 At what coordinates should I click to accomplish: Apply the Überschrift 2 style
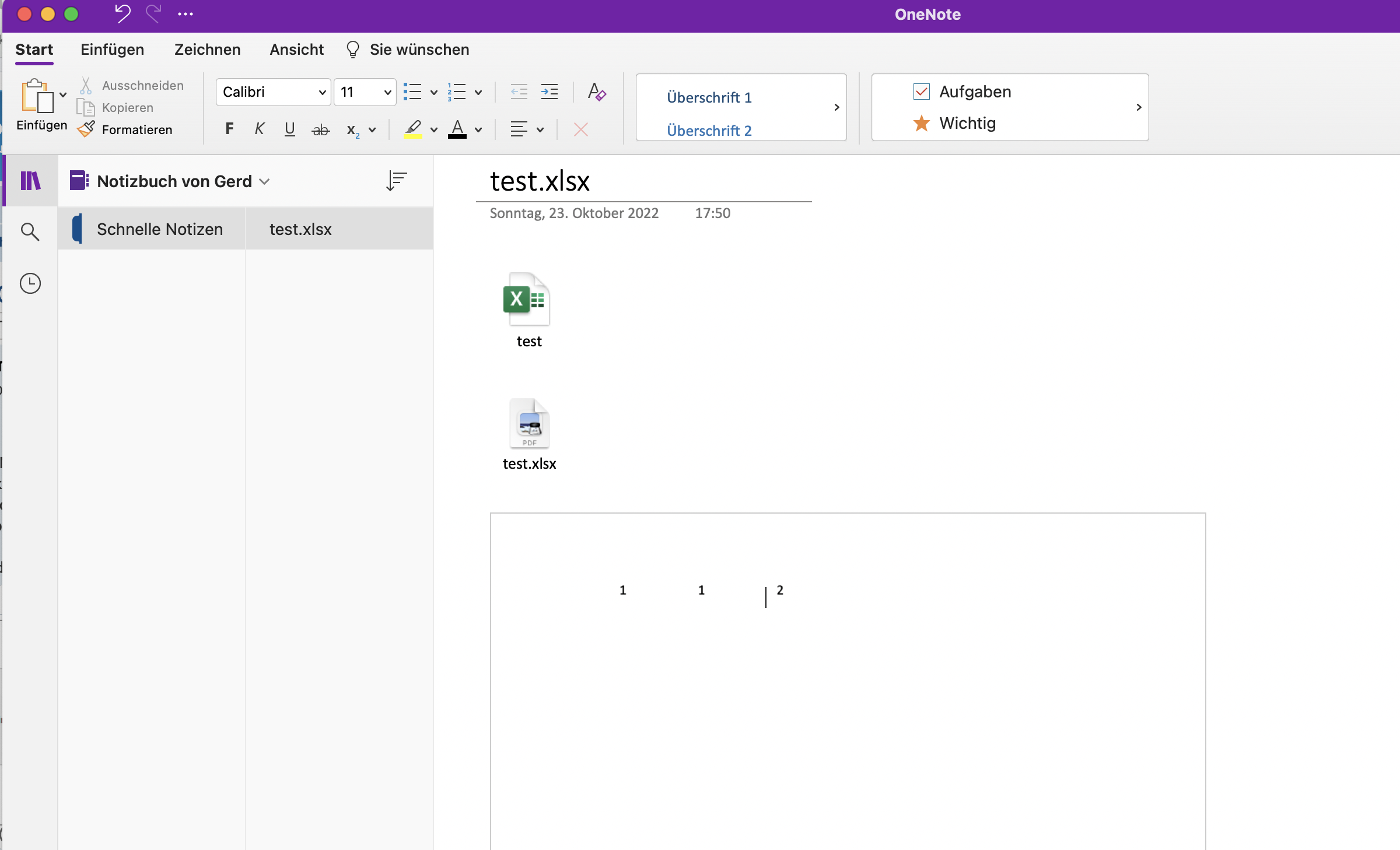coord(709,131)
